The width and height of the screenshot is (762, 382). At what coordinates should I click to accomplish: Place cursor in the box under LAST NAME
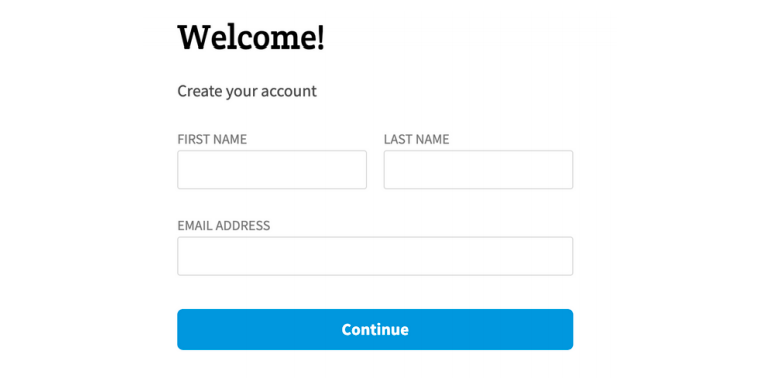(478, 170)
